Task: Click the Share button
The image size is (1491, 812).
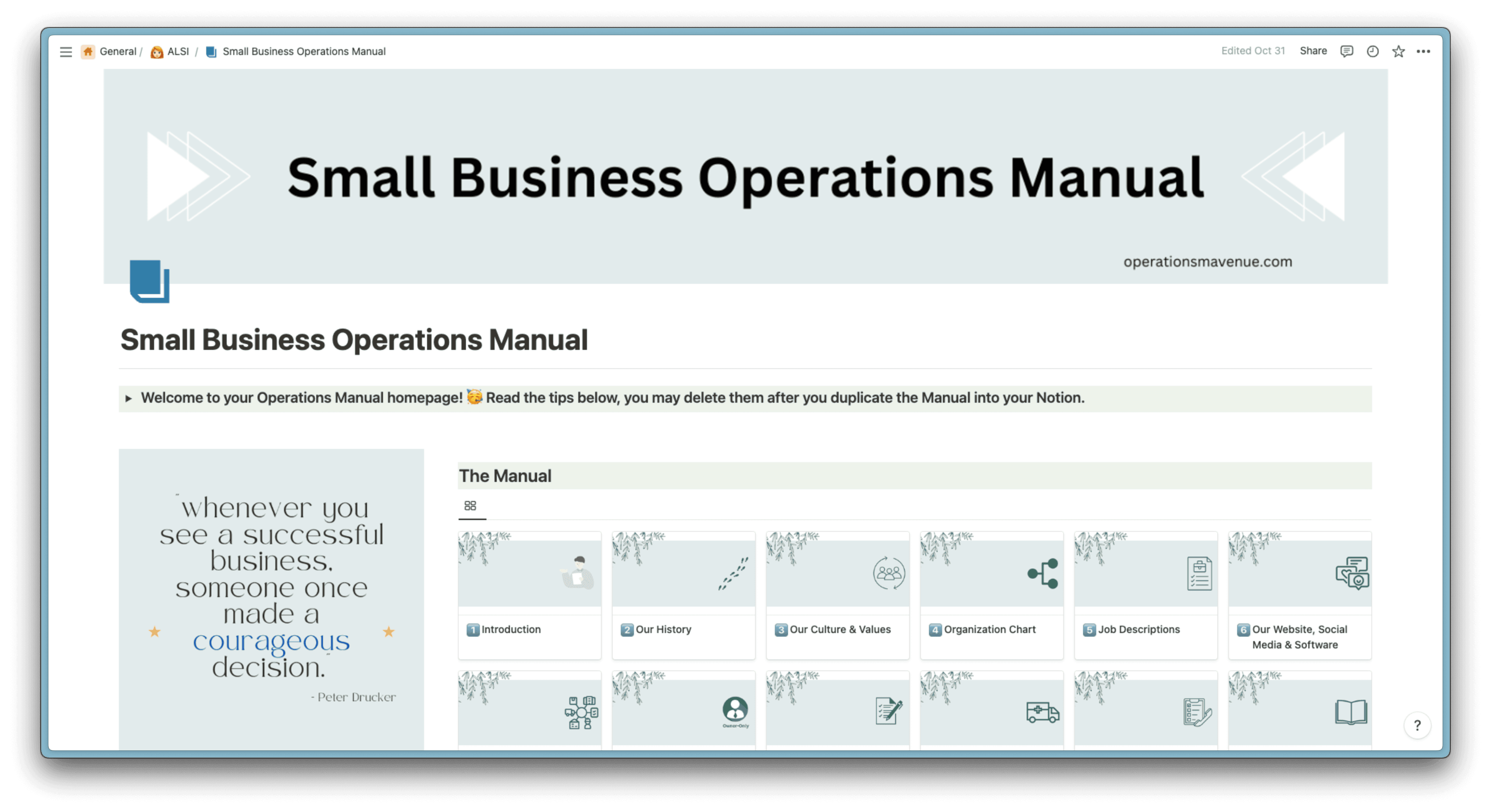Action: pos(1313,51)
